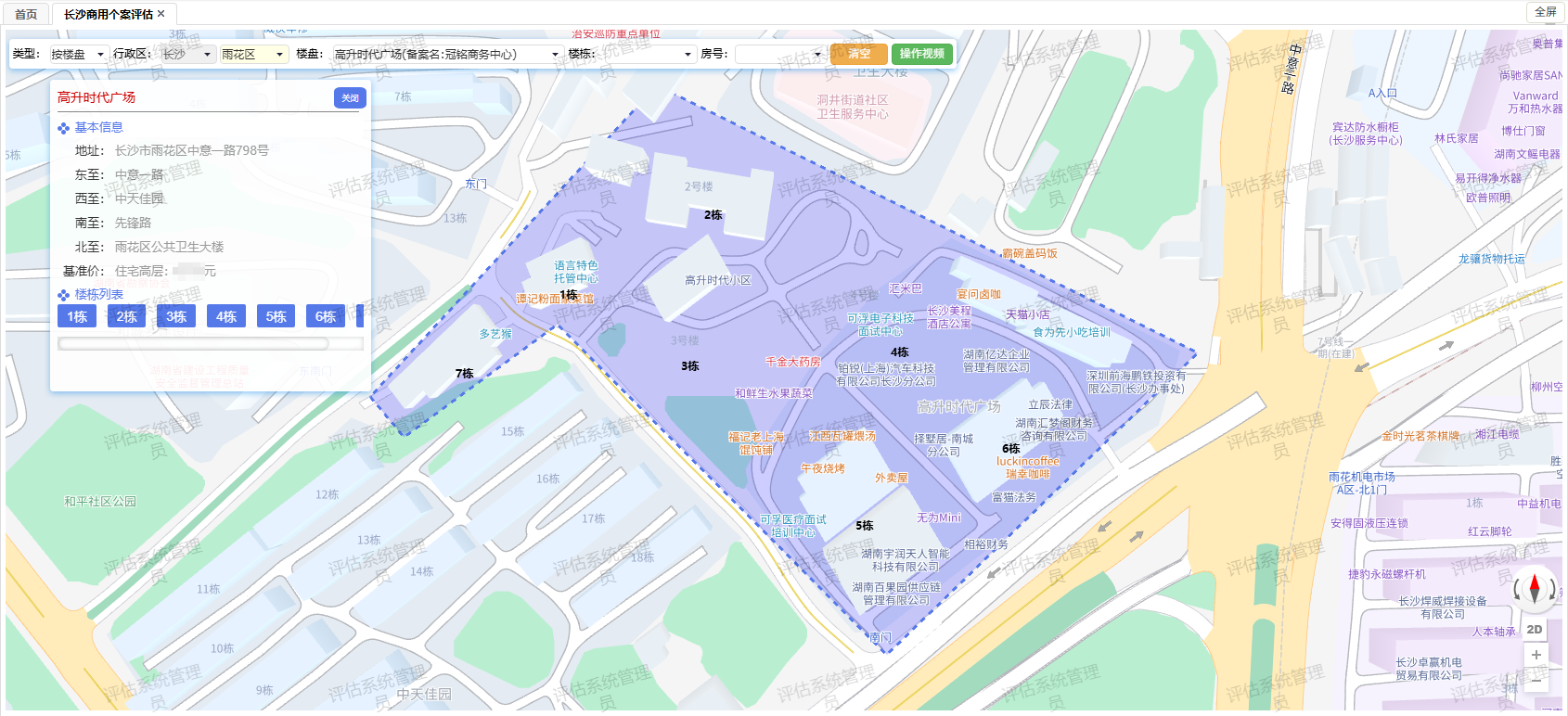The image size is (1568, 716).
Task: Click 龙骧货物托运 map label
Action: click(x=1492, y=259)
